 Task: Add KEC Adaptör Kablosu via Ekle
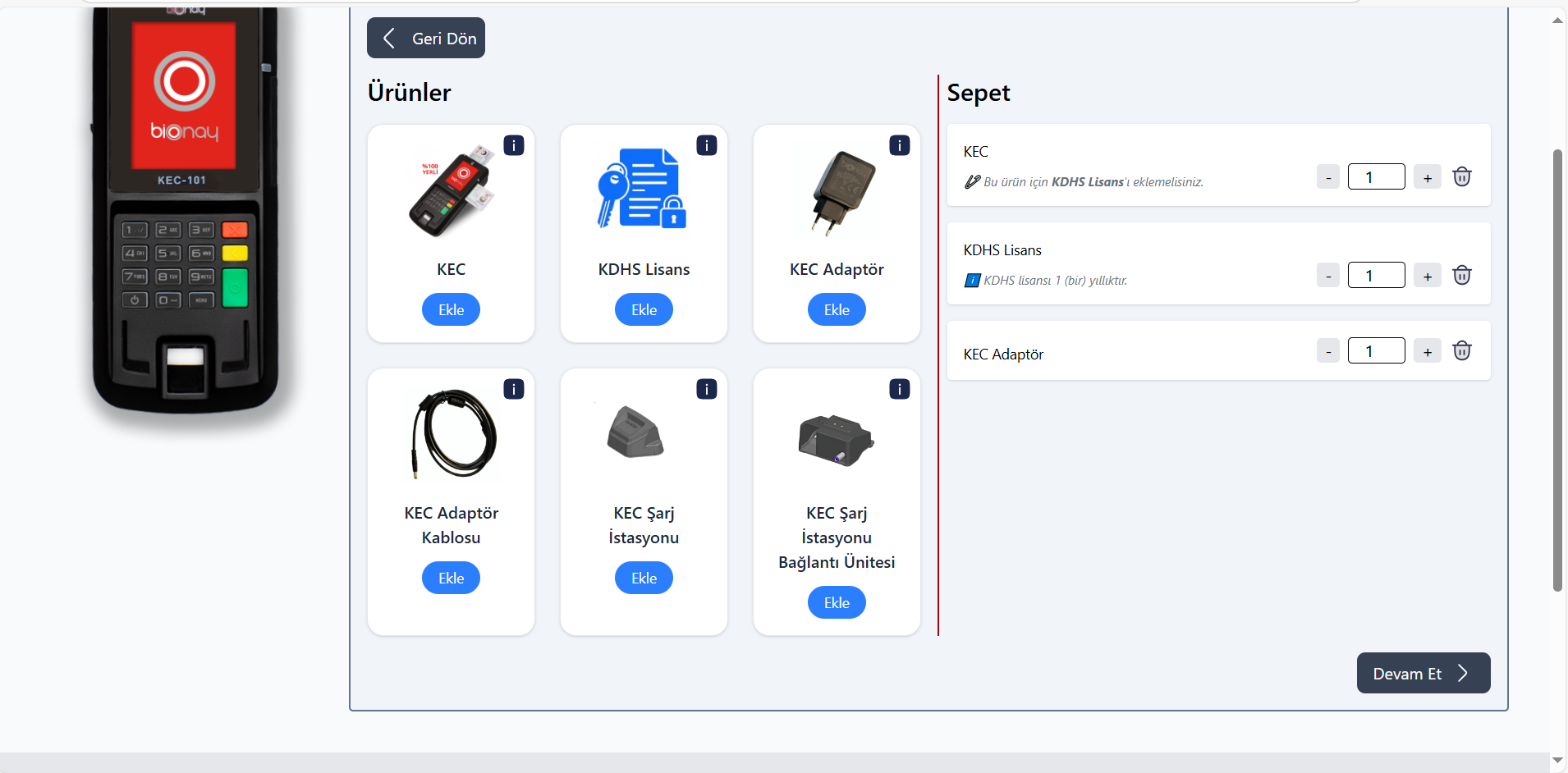coord(451,579)
